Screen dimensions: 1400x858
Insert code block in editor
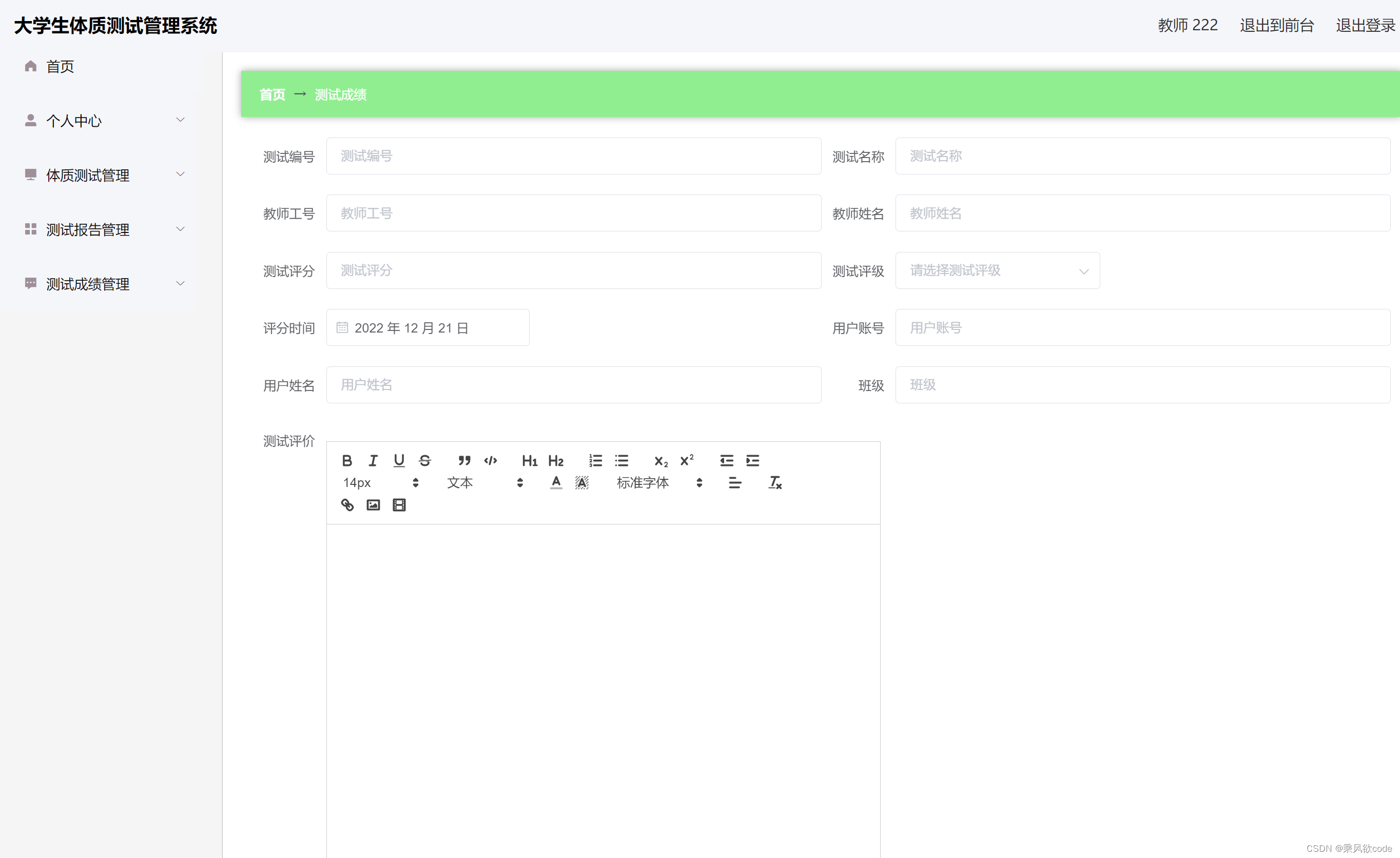(x=490, y=460)
